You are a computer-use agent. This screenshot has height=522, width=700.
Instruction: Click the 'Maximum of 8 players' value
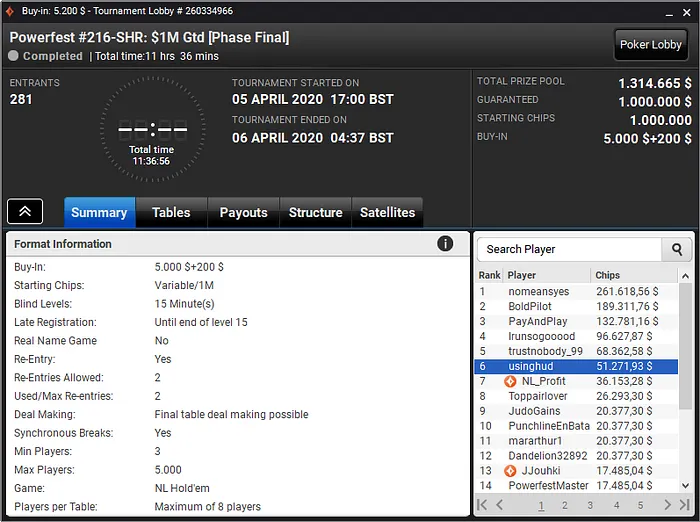[x=208, y=507]
